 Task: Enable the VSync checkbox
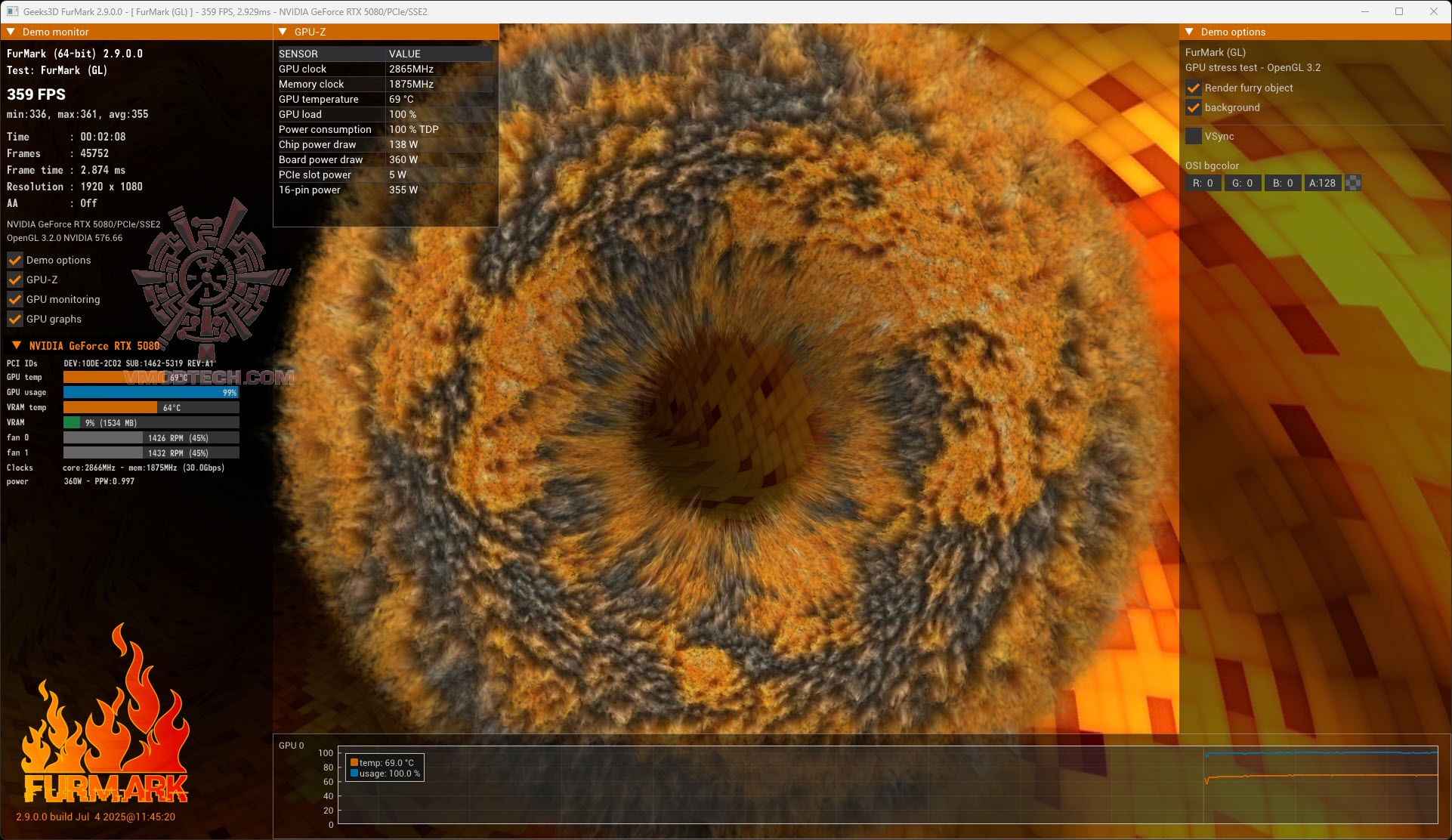pyautogui.click(x=1193, y=136)
